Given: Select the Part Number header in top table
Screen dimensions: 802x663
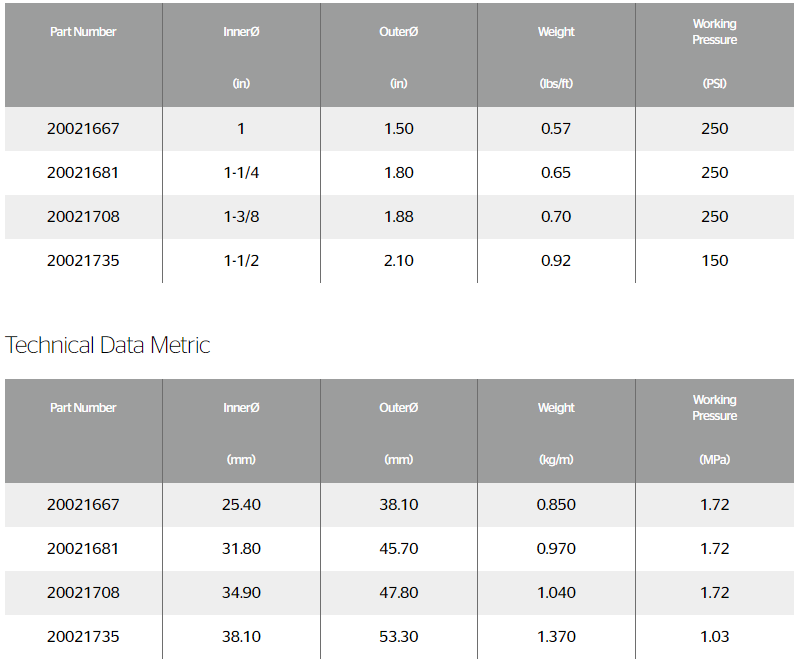Looking at the screenshot, I should pos(83,32).
